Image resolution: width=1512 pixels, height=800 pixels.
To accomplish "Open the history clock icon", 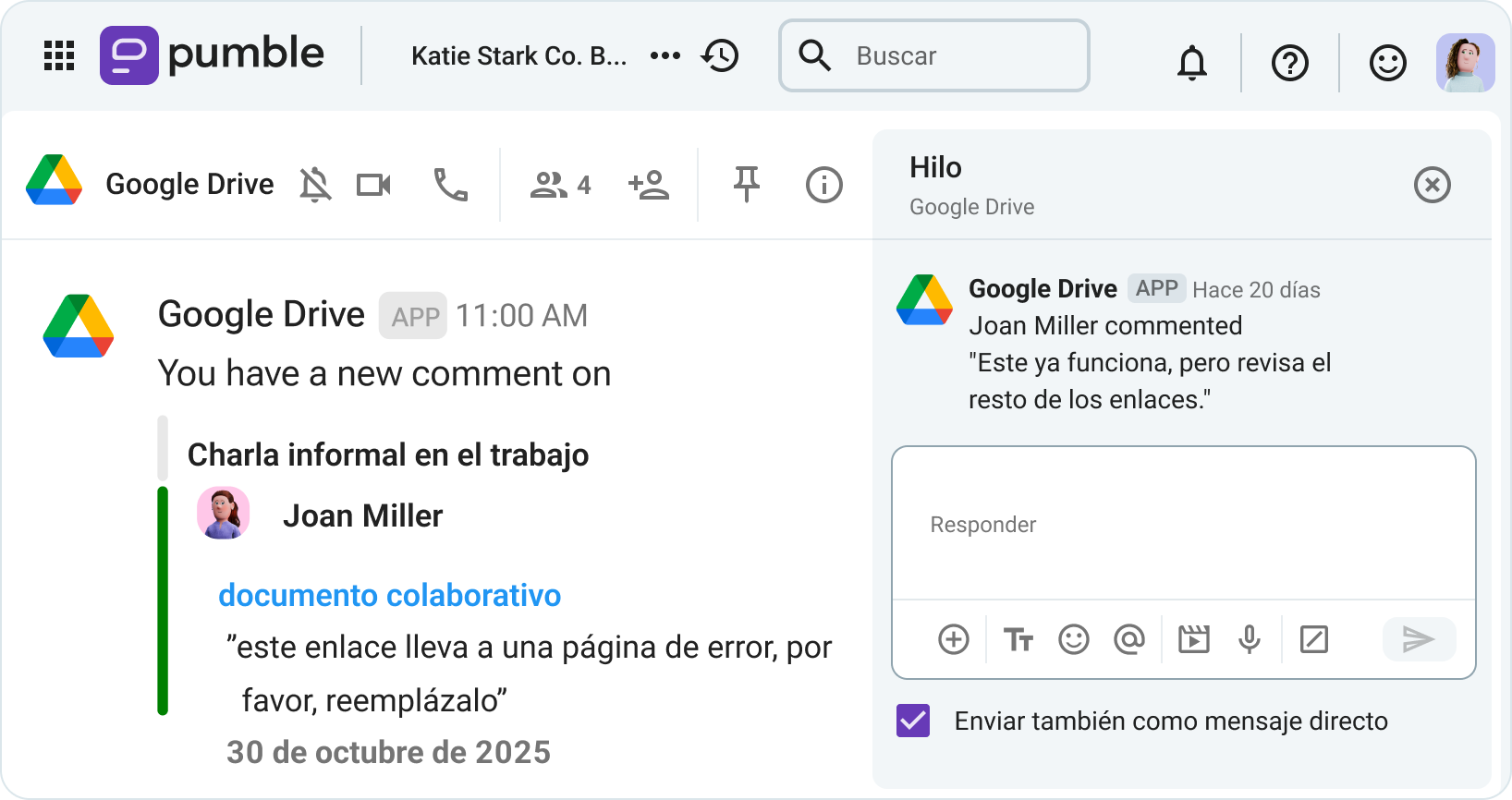I will 720,55.
